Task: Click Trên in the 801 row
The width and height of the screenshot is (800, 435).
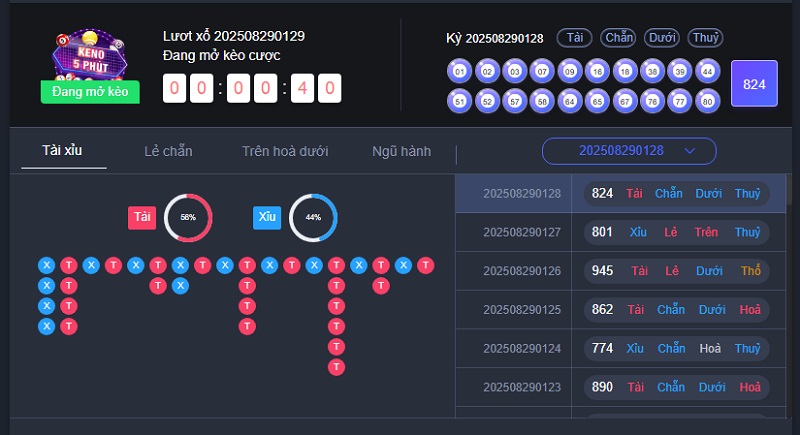Action: point(706,232)
